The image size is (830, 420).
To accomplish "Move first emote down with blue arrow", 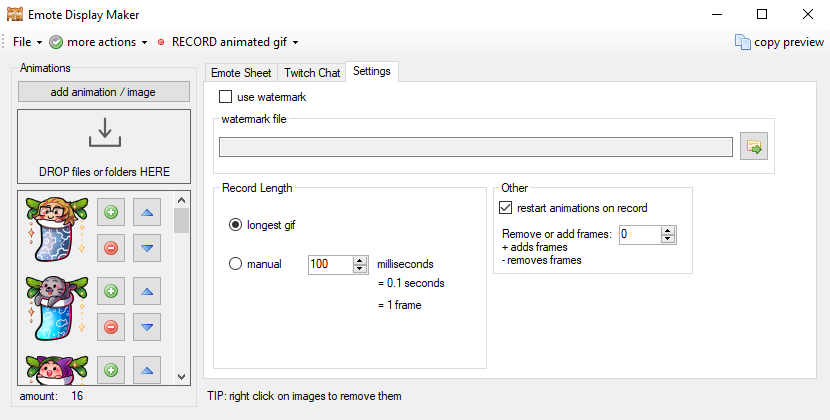I will (148, 247).
